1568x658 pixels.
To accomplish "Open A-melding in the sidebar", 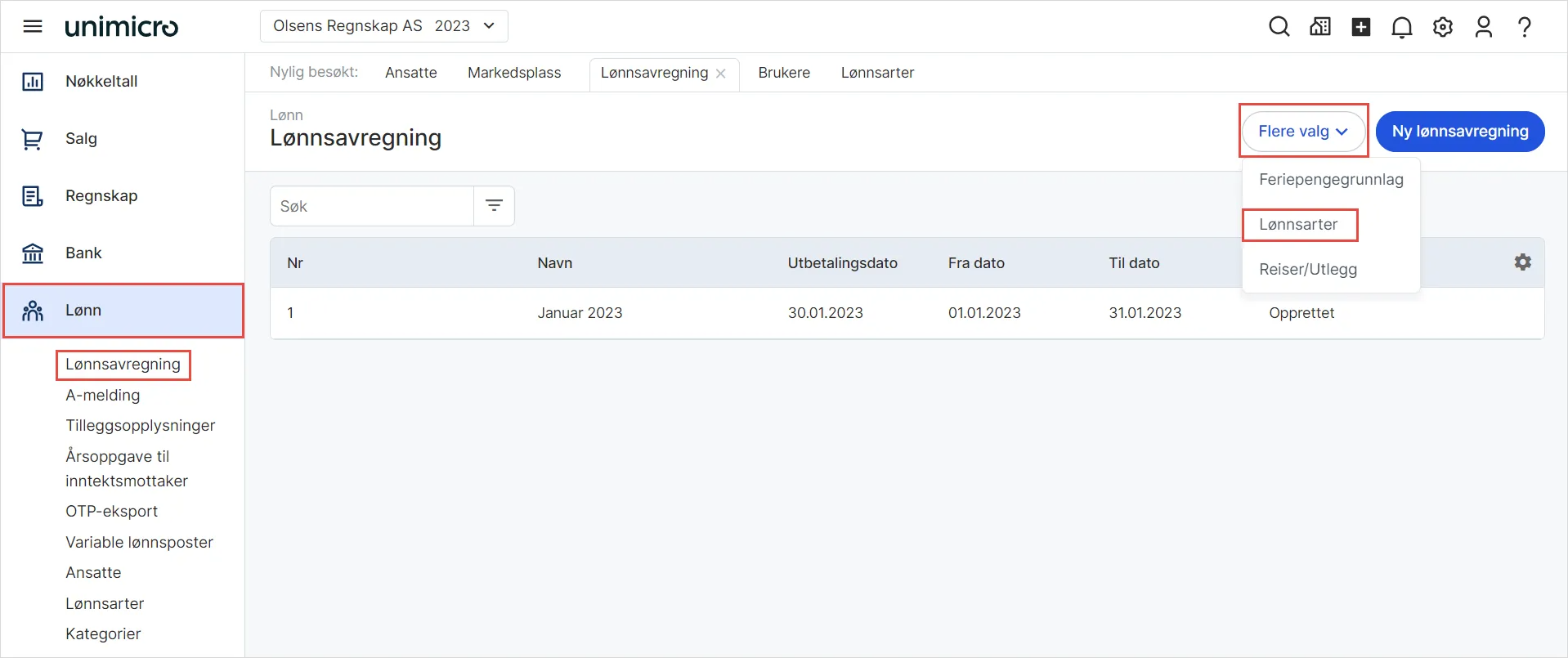I will pos(102,396).
